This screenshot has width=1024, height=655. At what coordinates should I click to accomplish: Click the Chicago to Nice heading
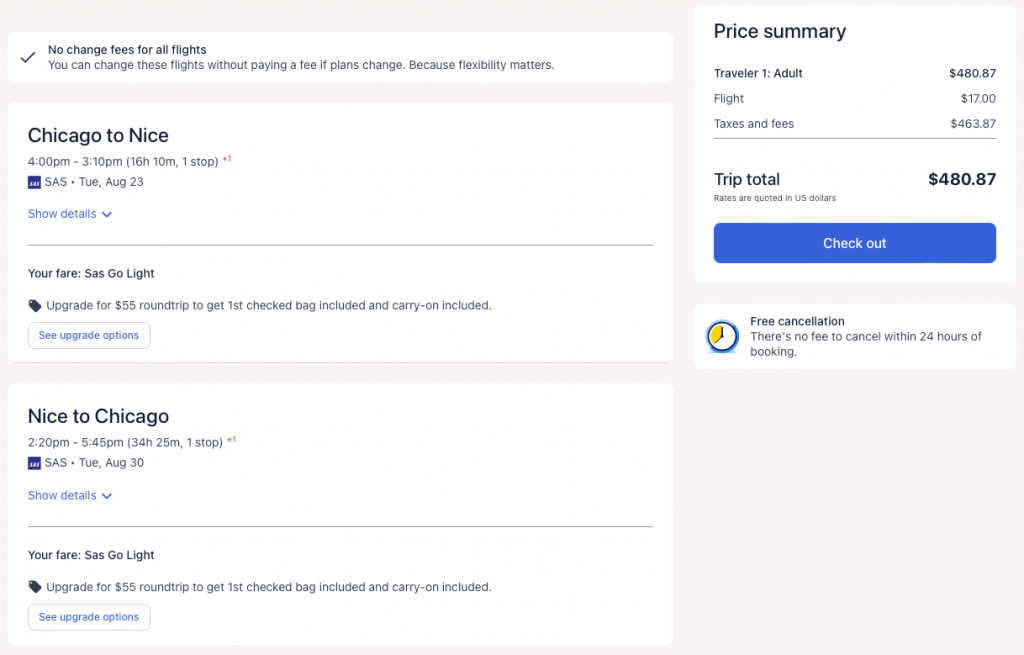(98, 136)
